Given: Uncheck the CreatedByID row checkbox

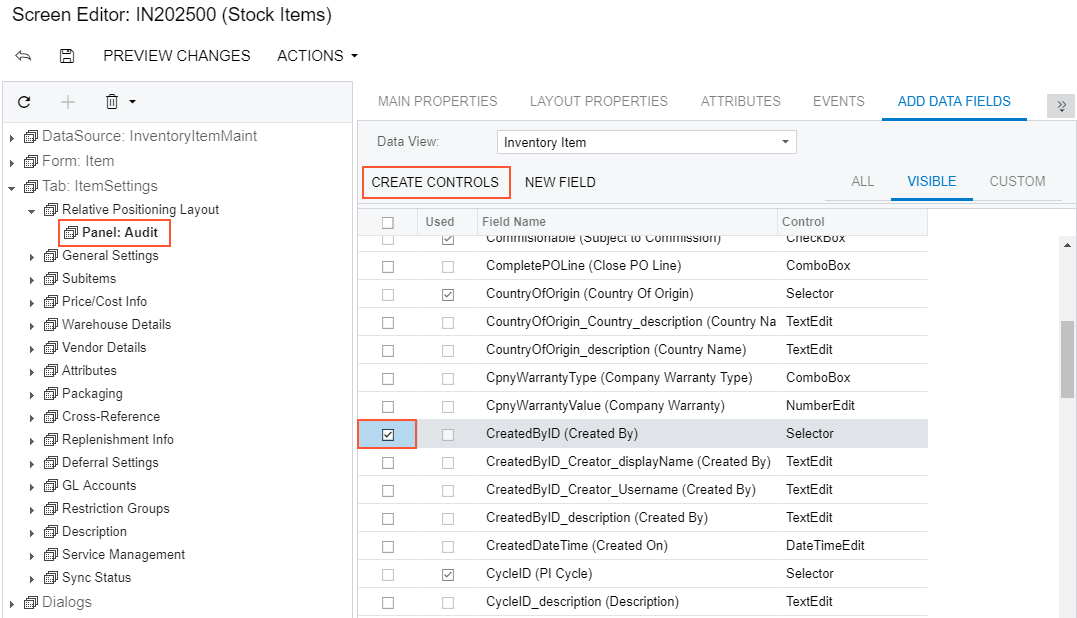Looking at the screenshot, I should (x=388, y=434).
